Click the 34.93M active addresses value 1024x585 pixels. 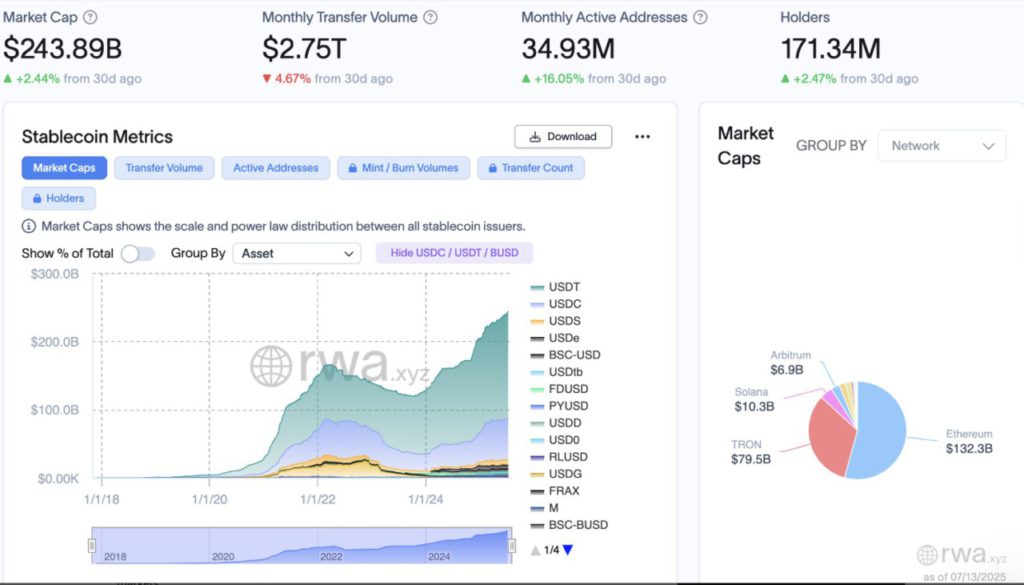[x=568, y=49]
